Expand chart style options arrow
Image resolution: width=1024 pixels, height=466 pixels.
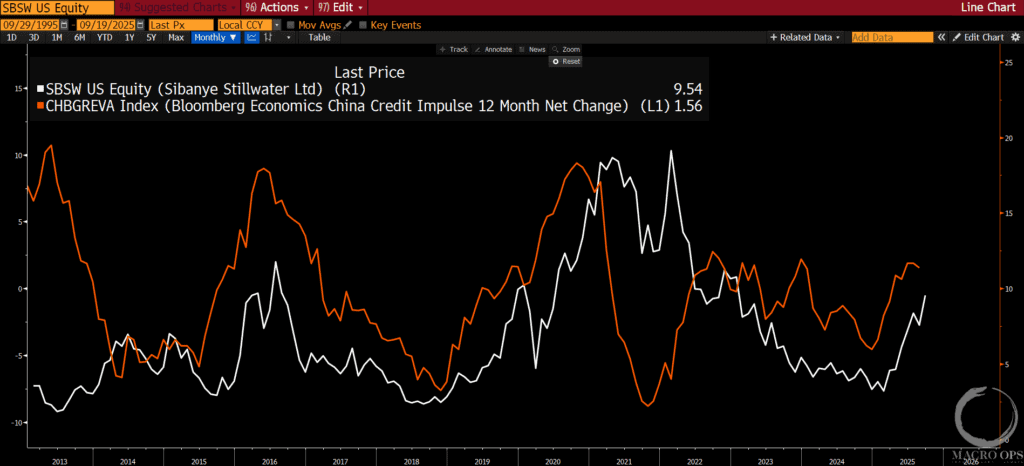point(288,37)
